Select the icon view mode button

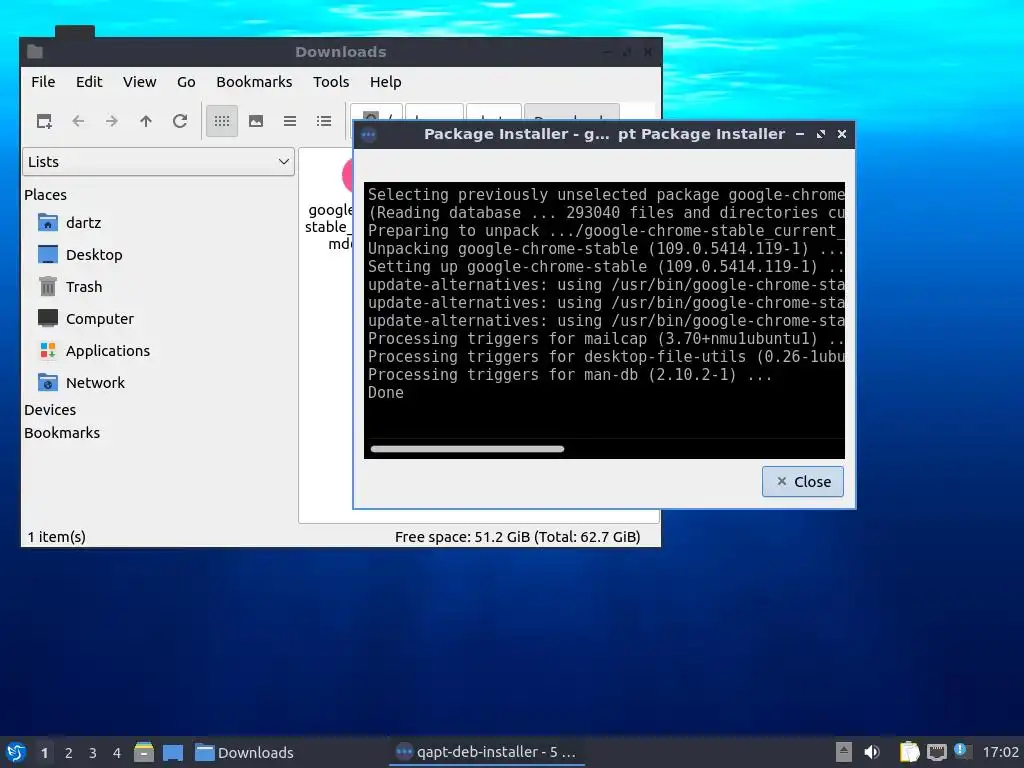[x=222, y=121]
